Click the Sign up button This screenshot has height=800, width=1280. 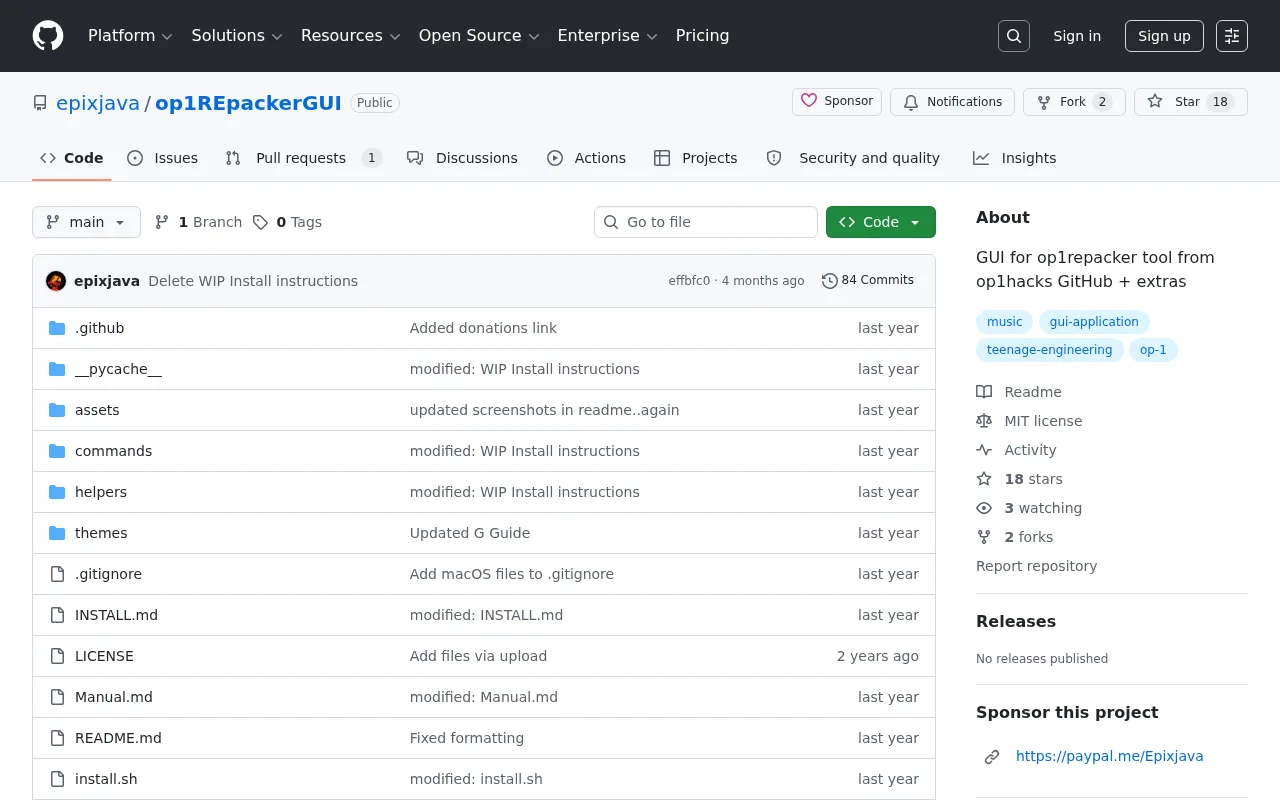[x=1164, y=36]
